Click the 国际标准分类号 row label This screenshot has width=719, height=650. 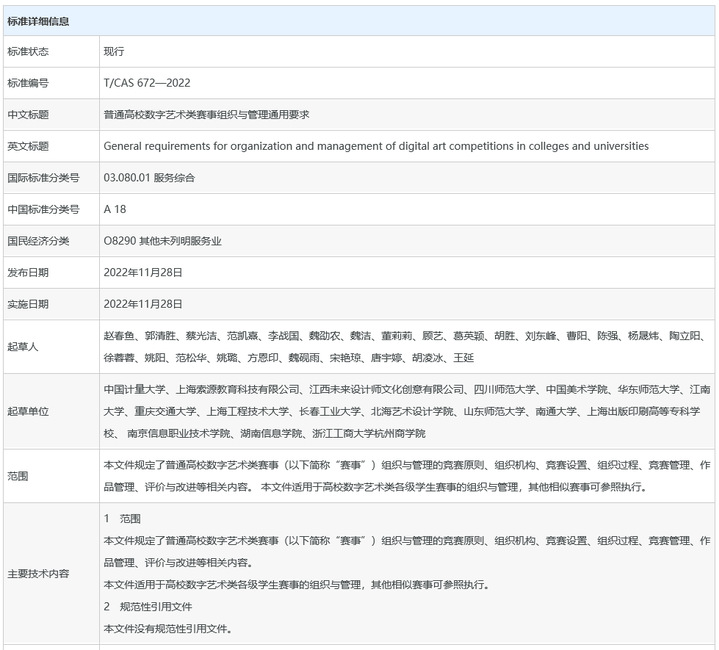click(42, 178)
